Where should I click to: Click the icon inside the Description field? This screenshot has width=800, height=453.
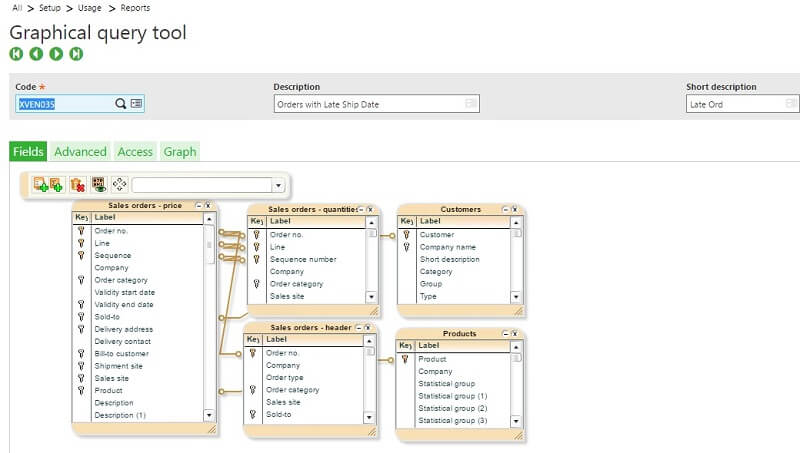(470, 104)
